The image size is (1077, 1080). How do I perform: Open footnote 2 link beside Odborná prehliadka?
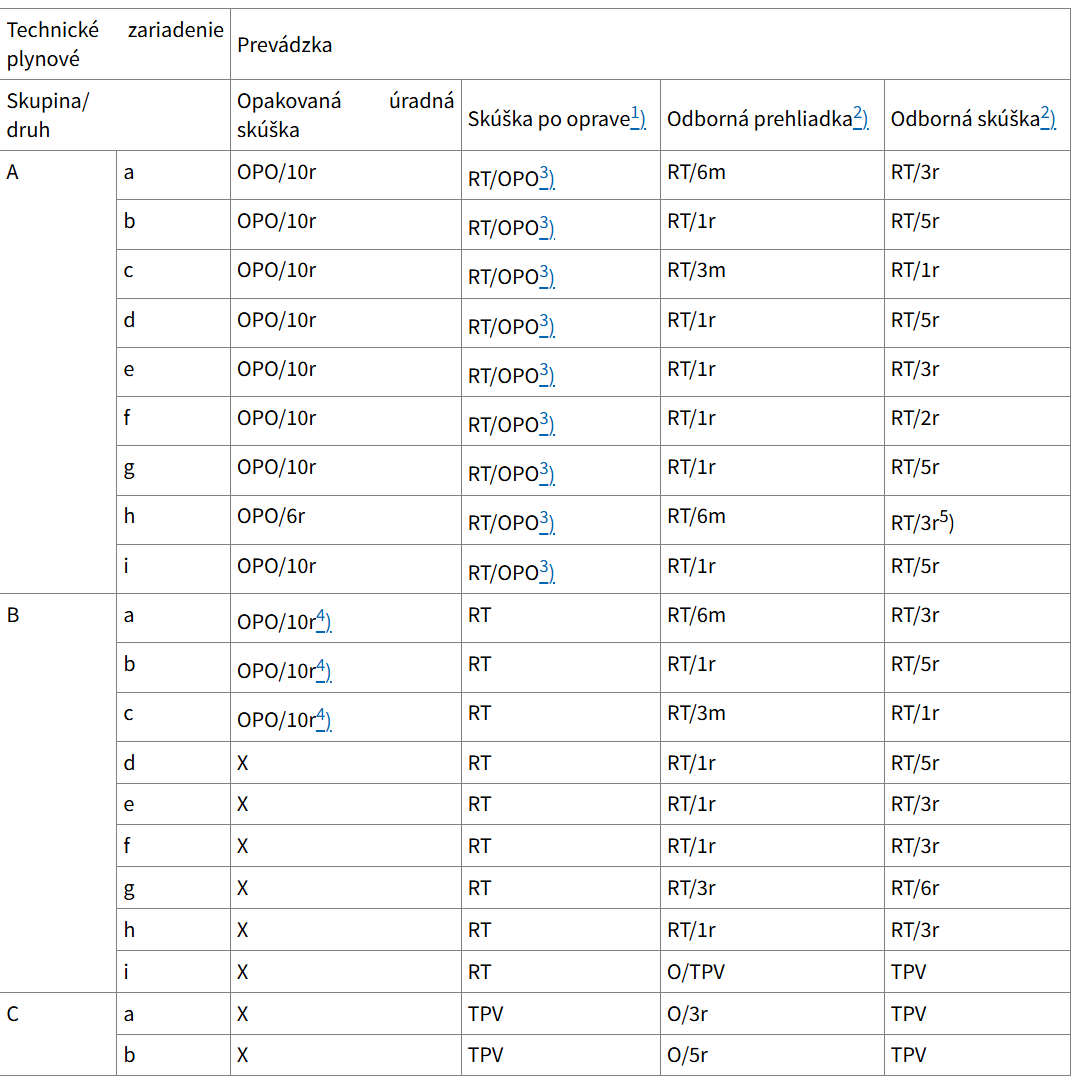(x=860, y=117)
